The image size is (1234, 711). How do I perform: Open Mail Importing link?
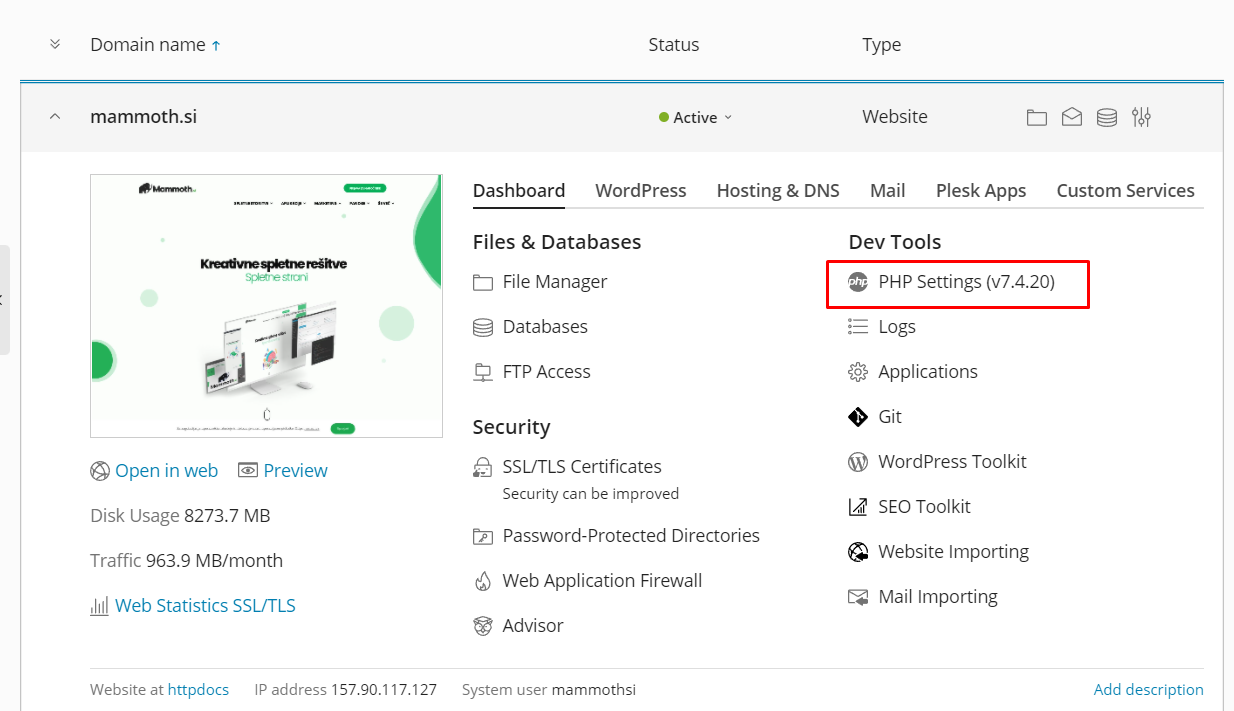pos(938,597)
